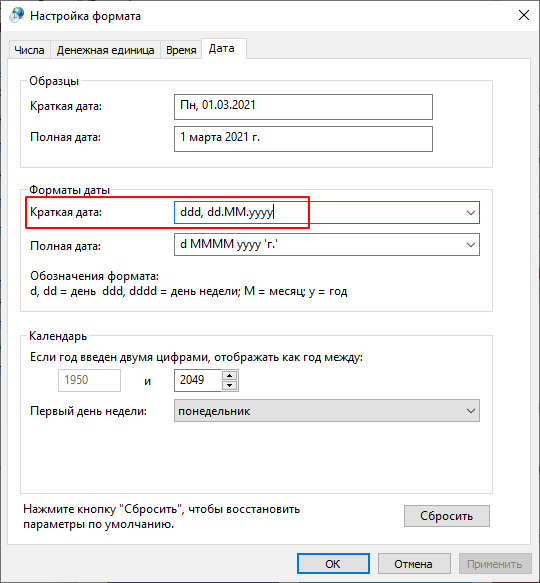Increase the 2049 year with up arrow

(230, 376)
